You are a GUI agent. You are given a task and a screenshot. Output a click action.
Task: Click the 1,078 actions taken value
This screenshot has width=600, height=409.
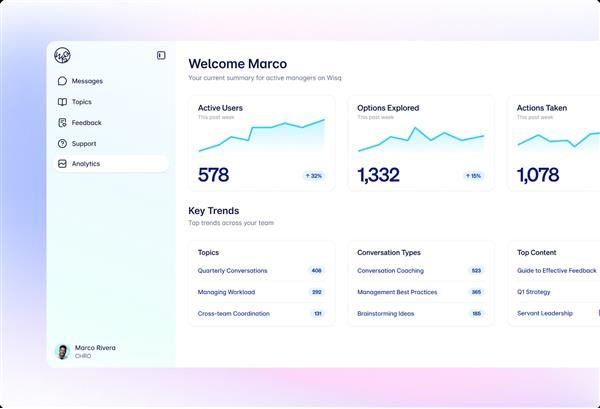click(538, 175)
